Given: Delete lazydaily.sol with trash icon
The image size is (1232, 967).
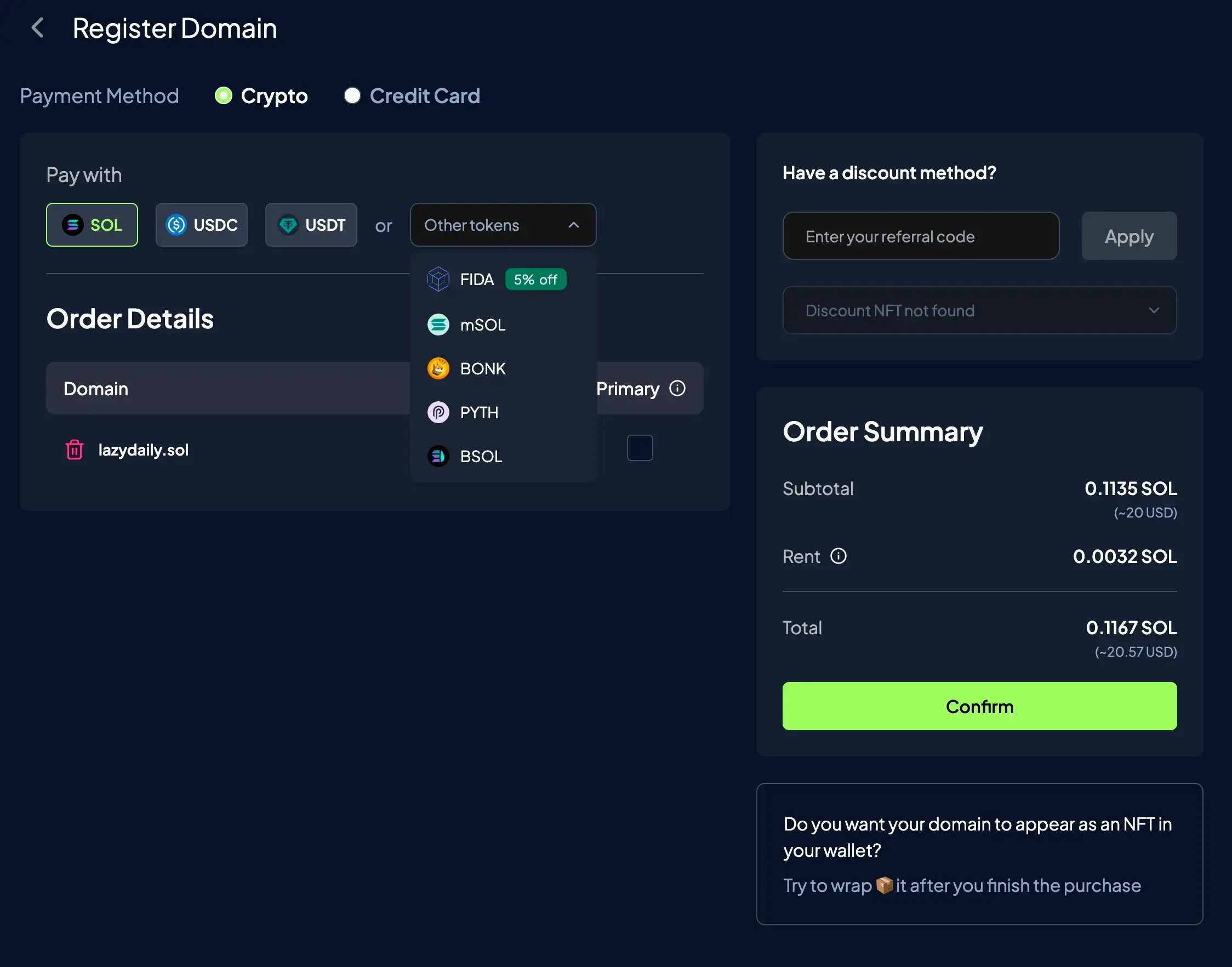Looking at the screenshot, I should click(74, 450).
